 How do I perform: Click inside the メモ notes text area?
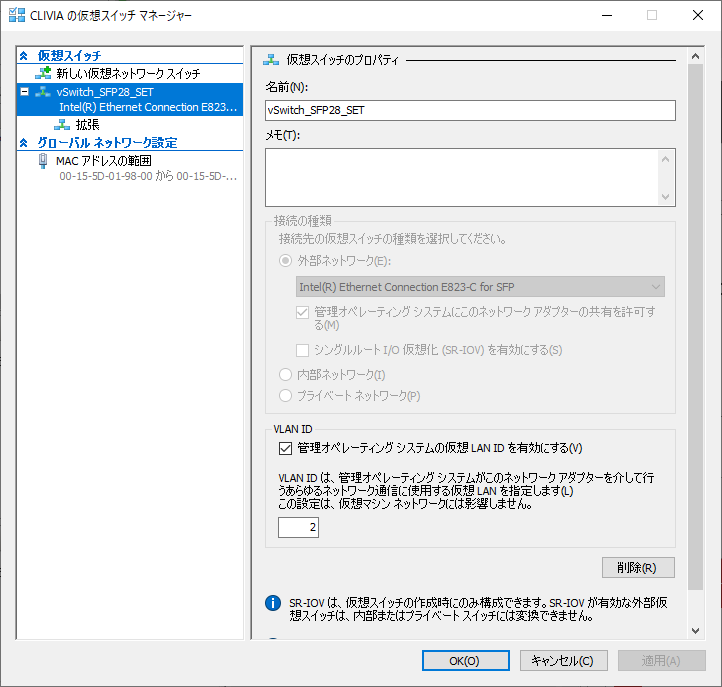[462, 177]
